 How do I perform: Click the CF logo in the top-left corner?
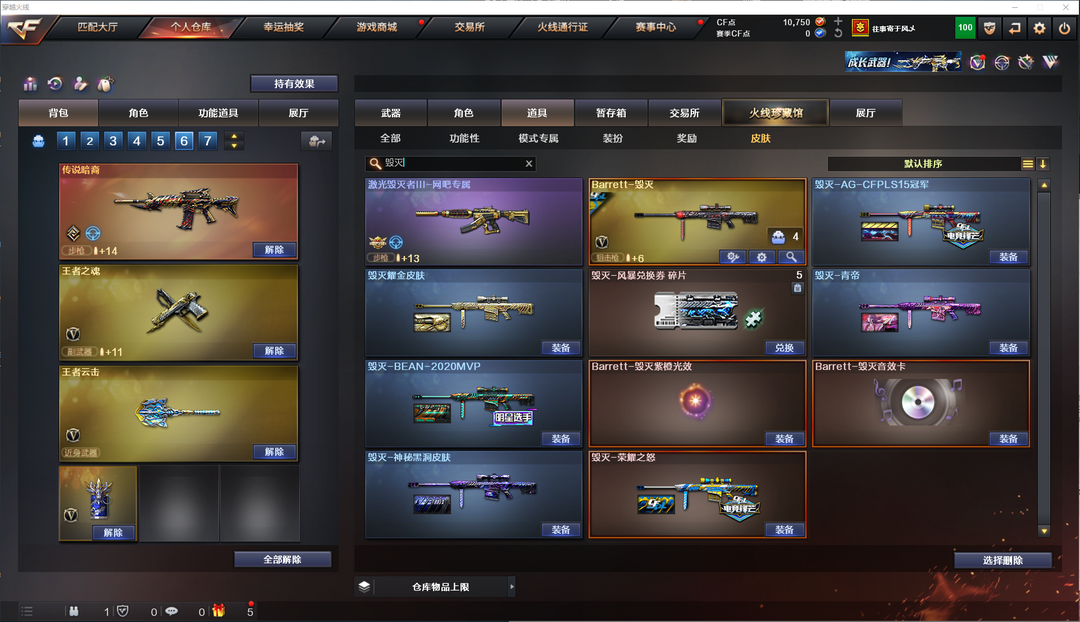point(24,28)
